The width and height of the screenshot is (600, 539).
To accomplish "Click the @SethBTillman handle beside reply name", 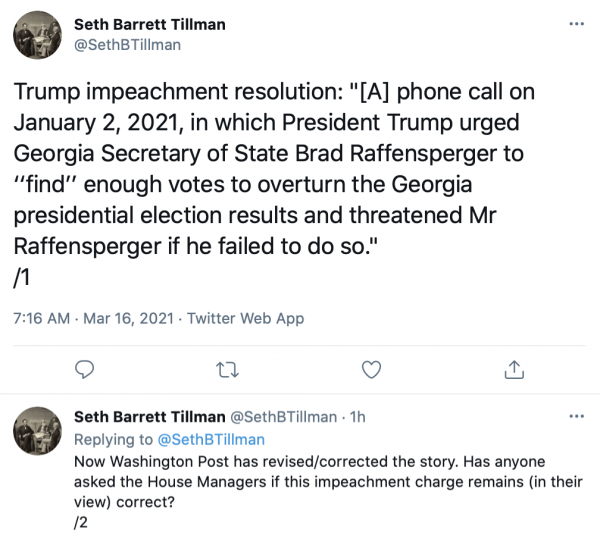I will click(283, 415).
